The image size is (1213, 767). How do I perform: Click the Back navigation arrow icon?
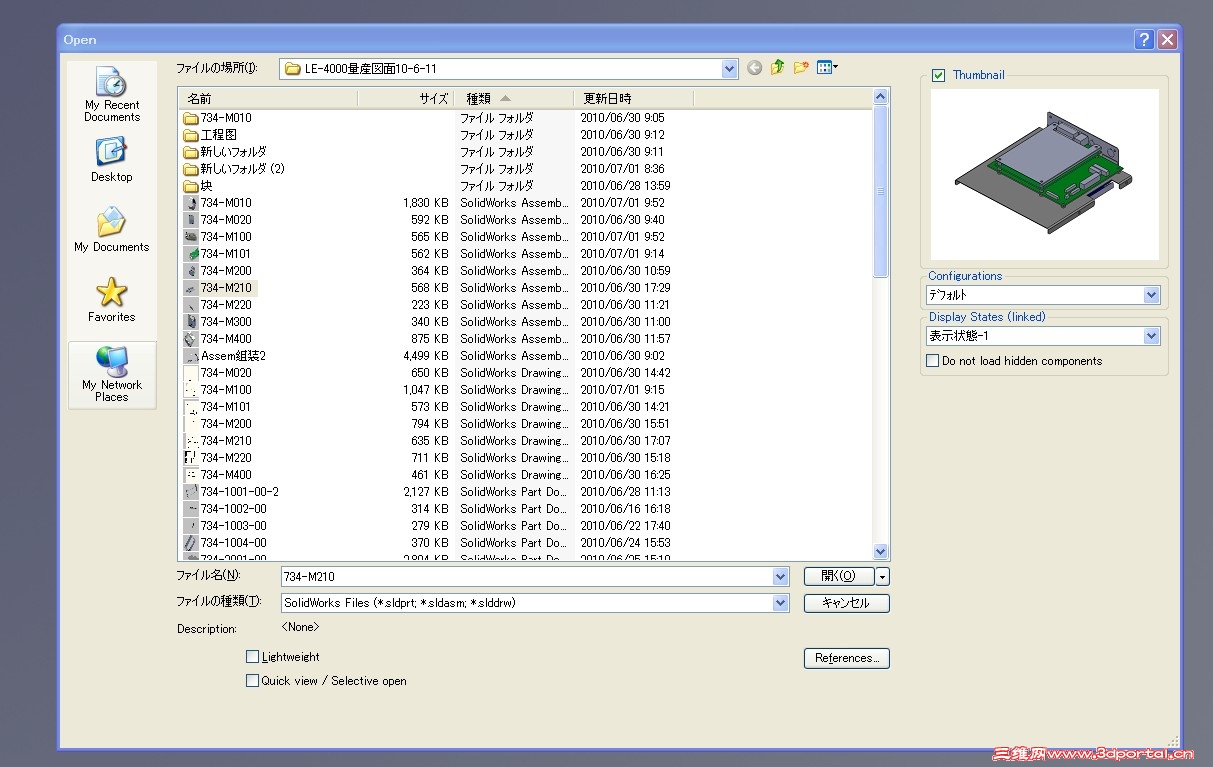pyautogui.click(x=754, y=68)
